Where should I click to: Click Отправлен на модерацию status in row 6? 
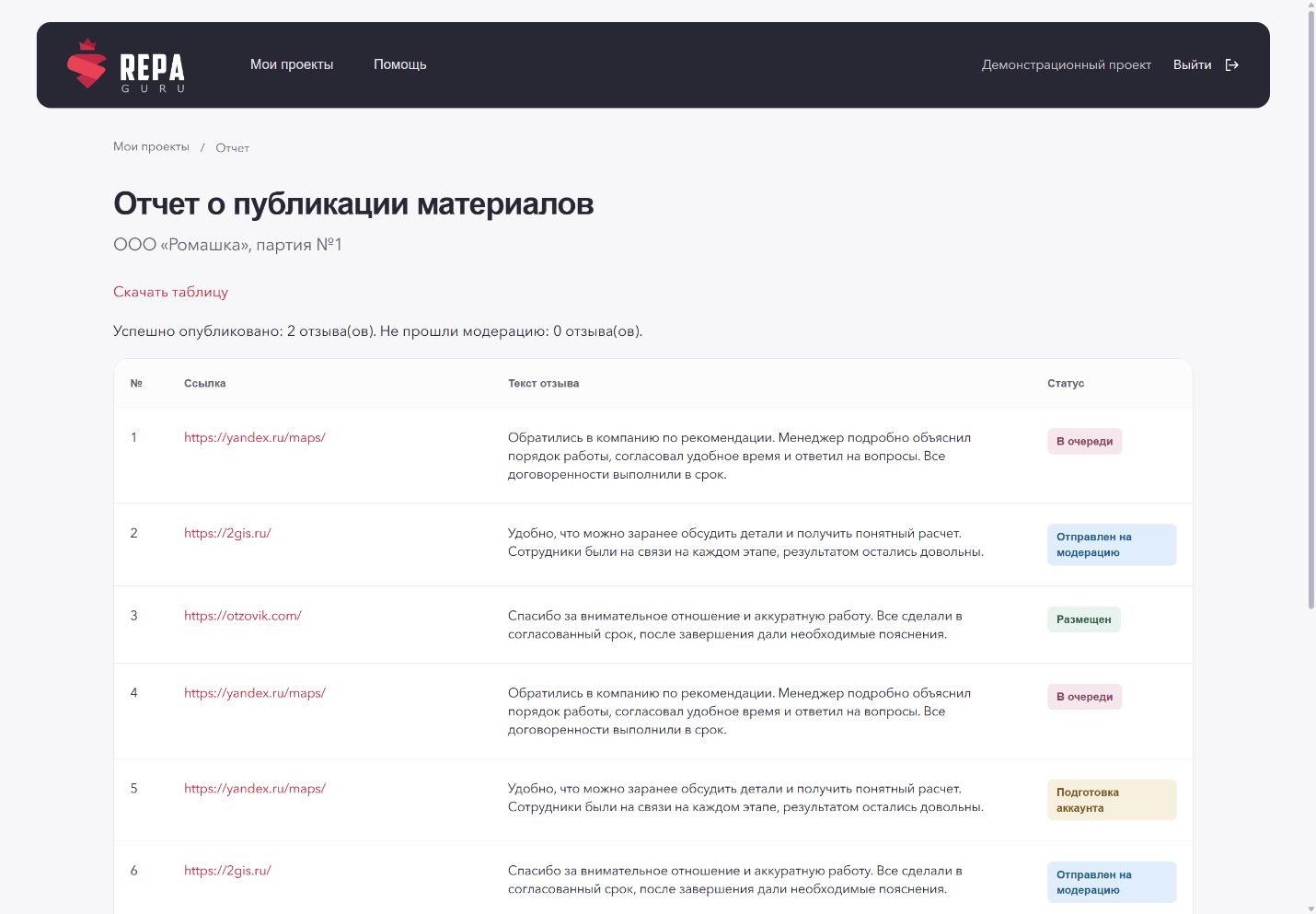1112,882
